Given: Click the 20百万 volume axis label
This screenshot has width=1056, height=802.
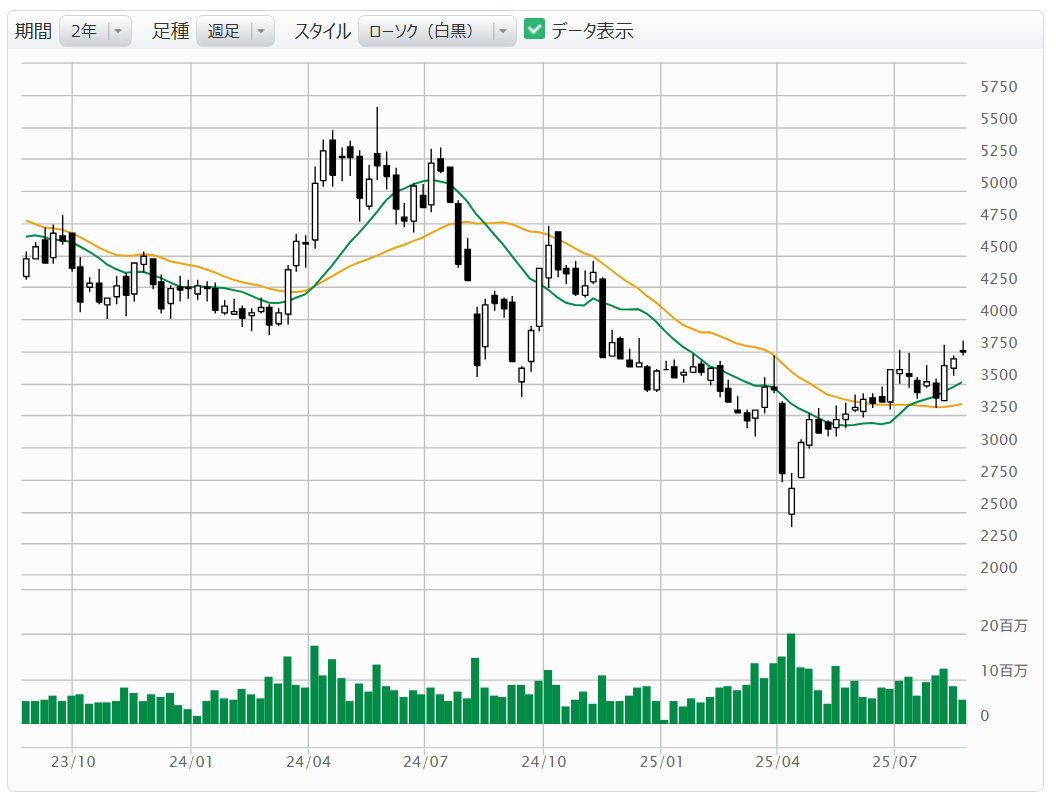Looking at the screenshot, I should [x=1003, y=626].
